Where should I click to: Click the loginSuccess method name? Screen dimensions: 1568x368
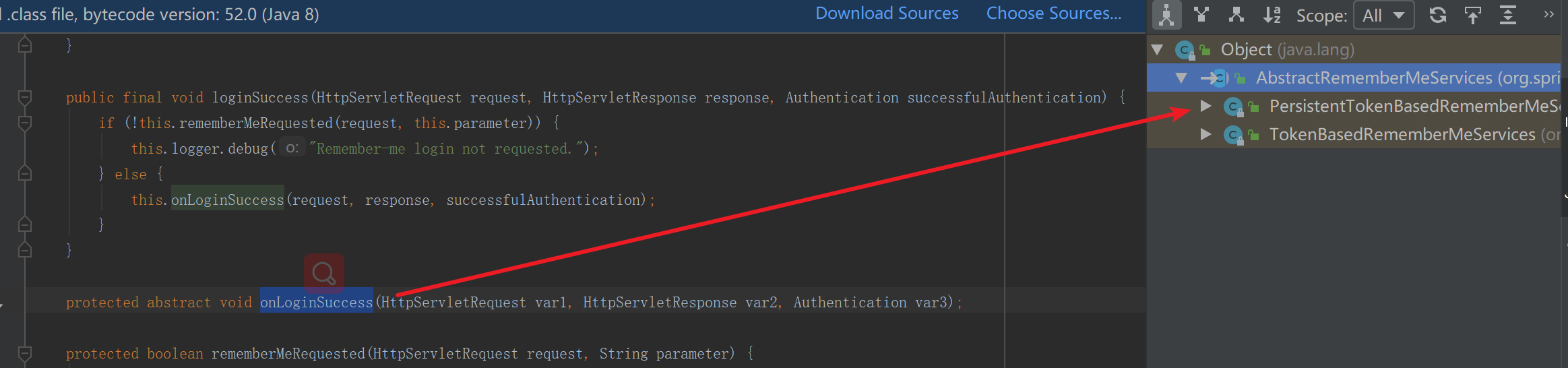[x=260, y=98]
